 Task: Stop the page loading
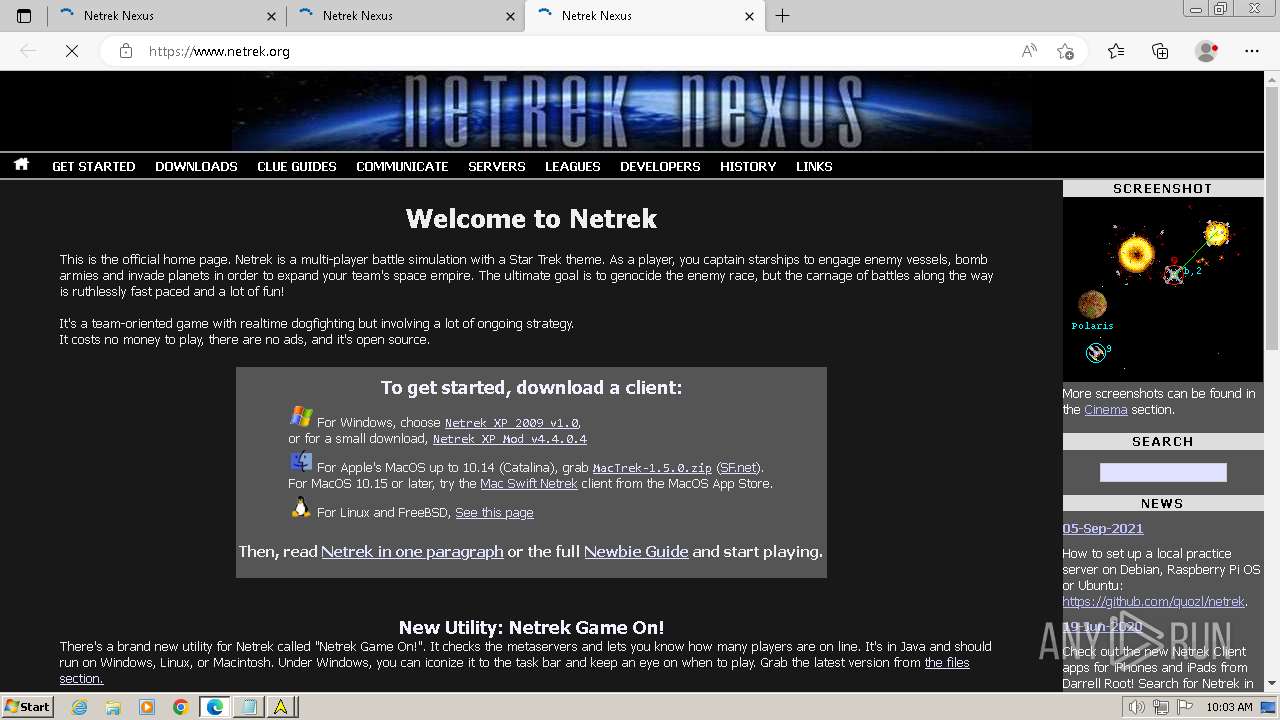(x=72, y=51)
